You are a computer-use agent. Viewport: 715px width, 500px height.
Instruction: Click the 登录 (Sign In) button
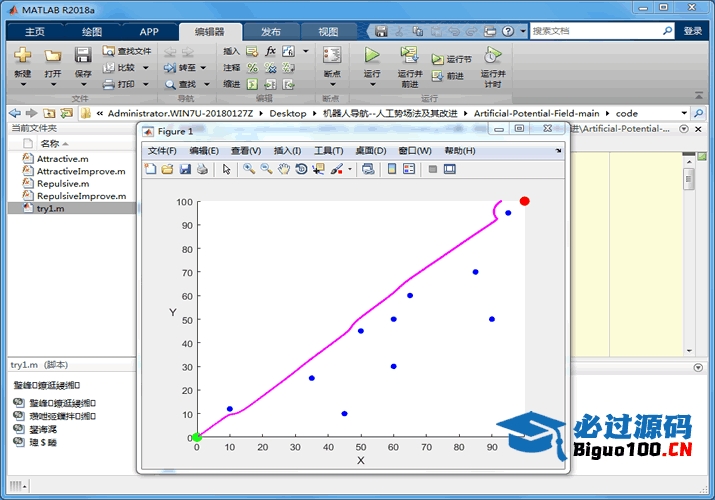(x=693, y=31)
